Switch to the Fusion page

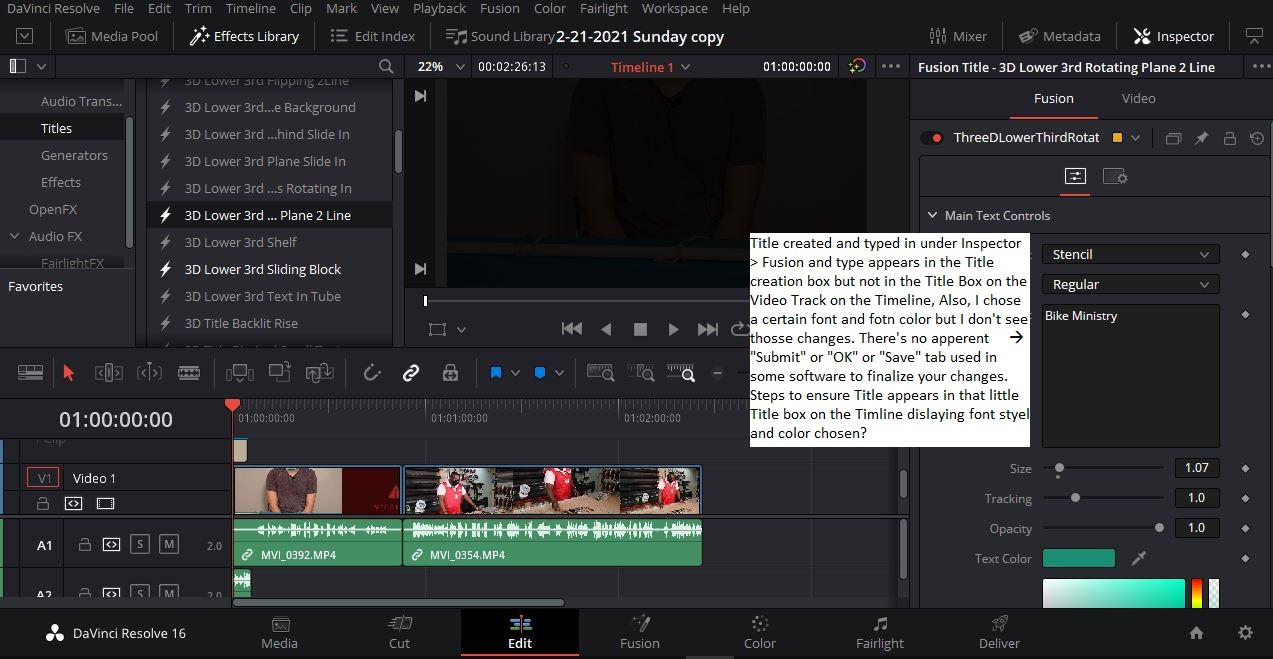pos(639,632)
